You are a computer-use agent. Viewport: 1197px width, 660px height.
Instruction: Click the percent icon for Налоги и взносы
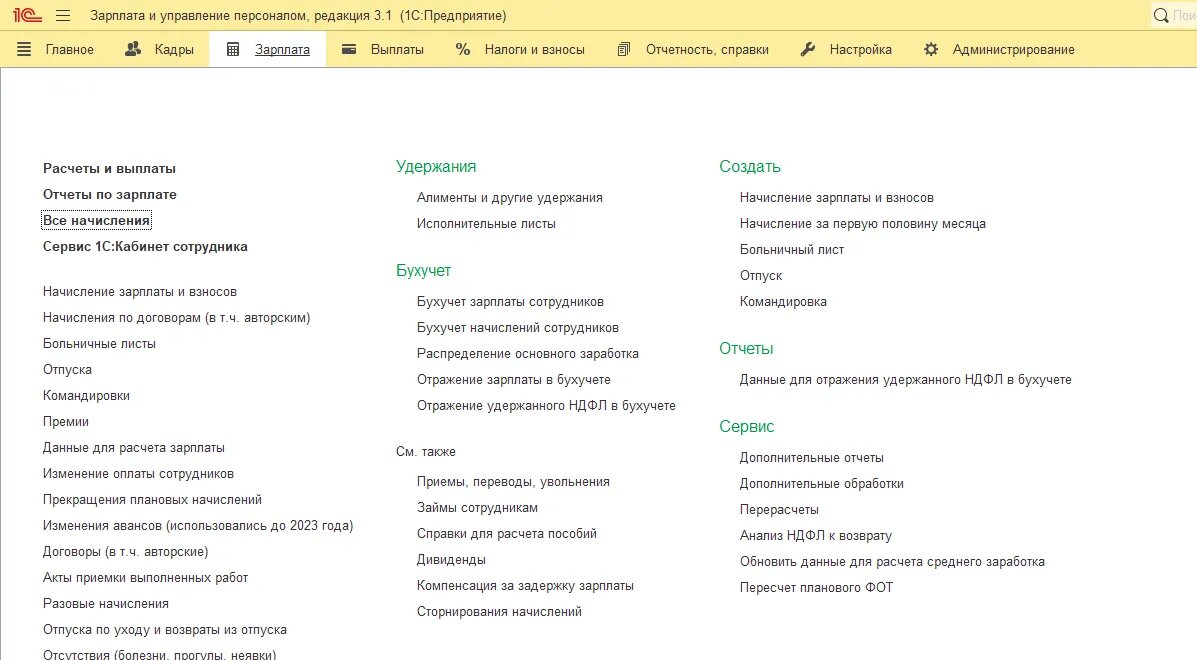(x=464, y=48)
